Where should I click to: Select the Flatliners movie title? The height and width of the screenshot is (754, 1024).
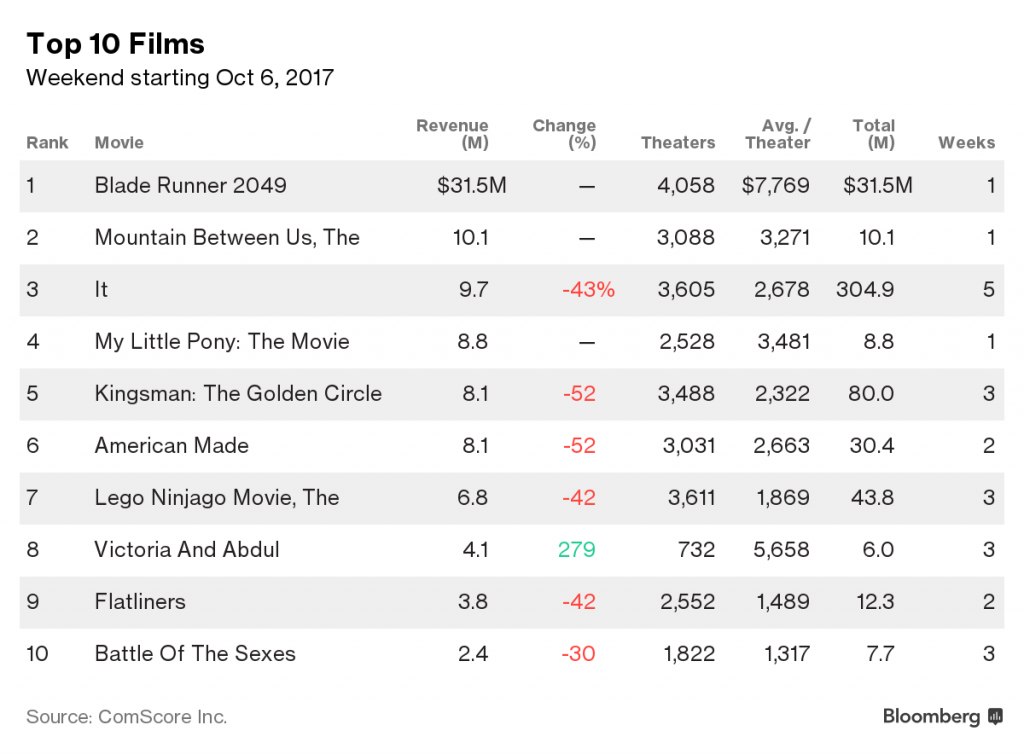pos(140,601)
